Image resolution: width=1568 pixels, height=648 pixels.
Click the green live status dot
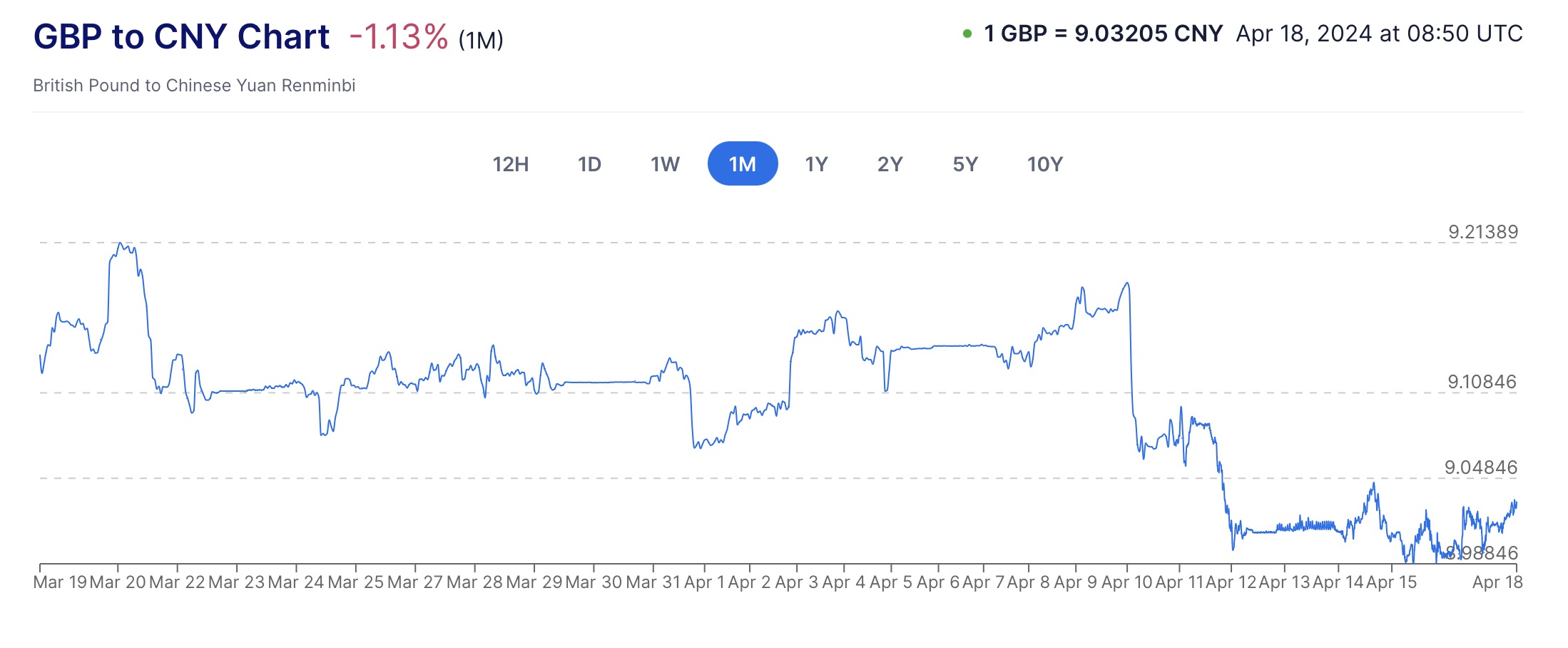(967, 34)
